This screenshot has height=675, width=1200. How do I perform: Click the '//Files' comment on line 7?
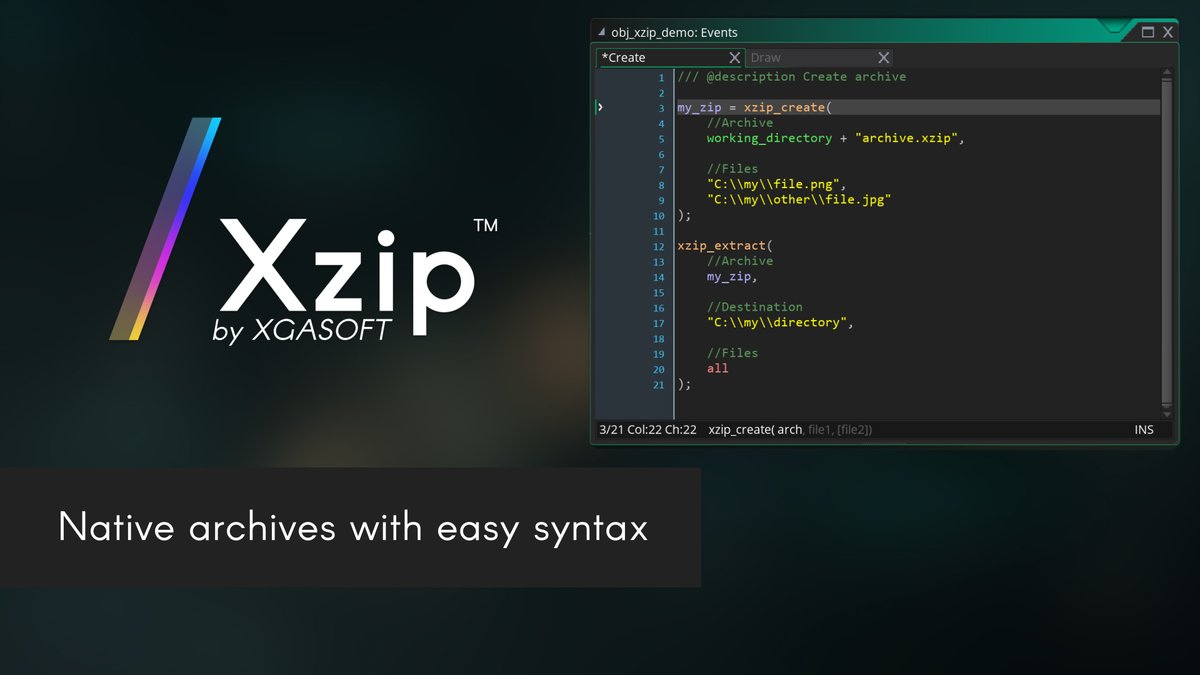tap(733, 169)
